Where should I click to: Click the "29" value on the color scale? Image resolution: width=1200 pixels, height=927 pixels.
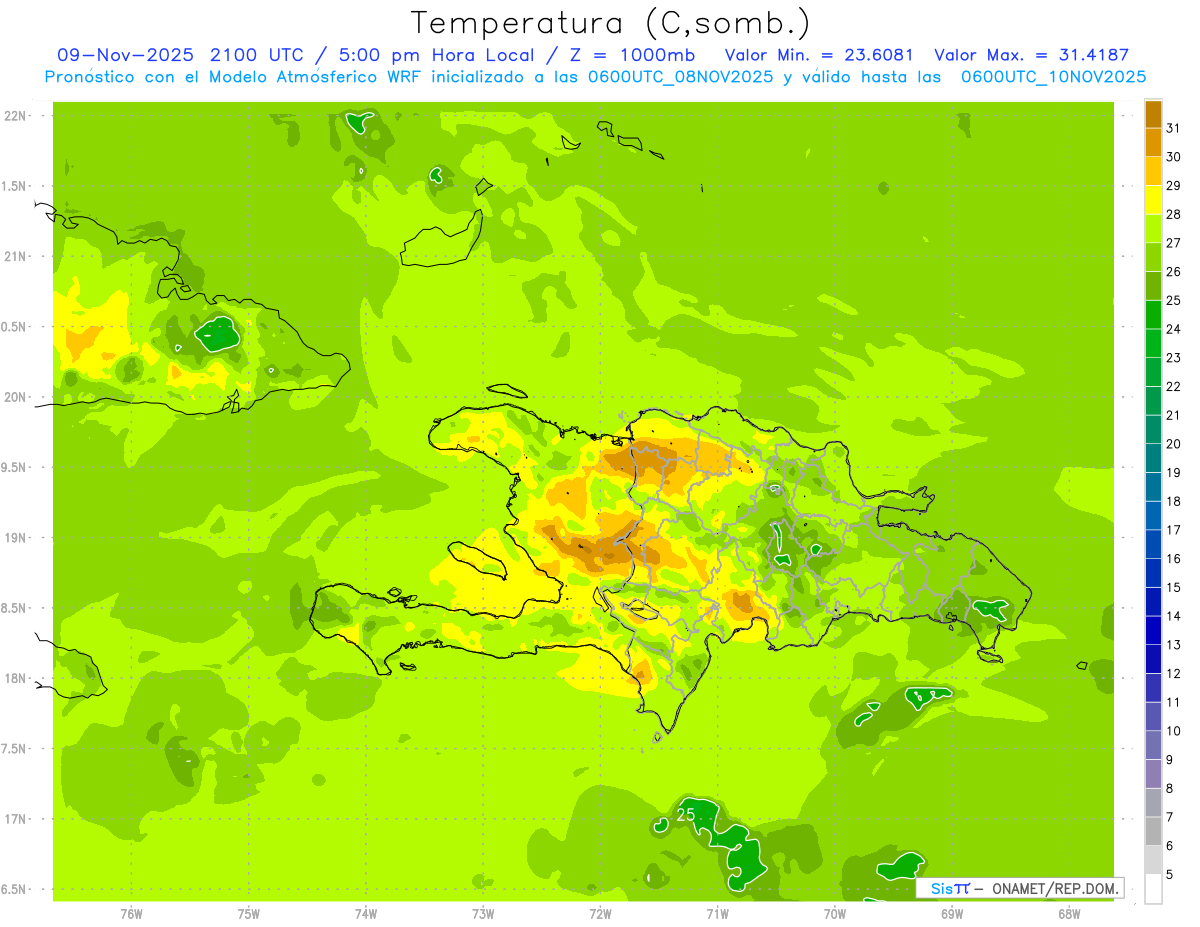pos(1174,186)
